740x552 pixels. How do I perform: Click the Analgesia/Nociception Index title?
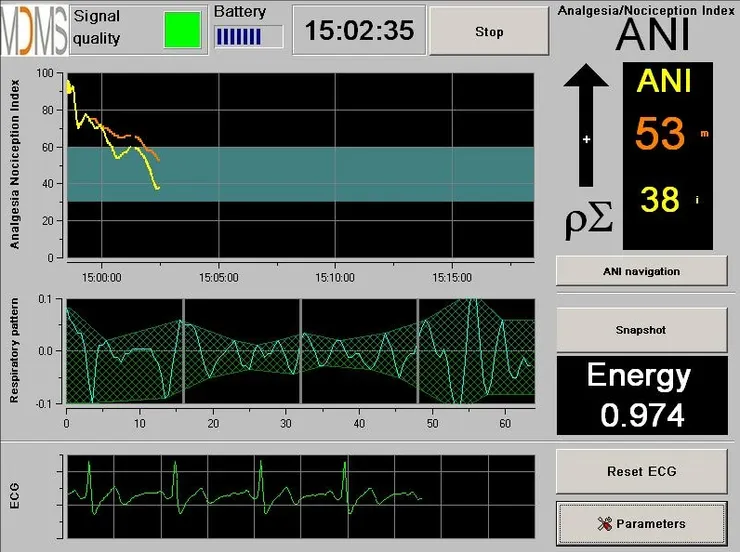tap(646, 10)
